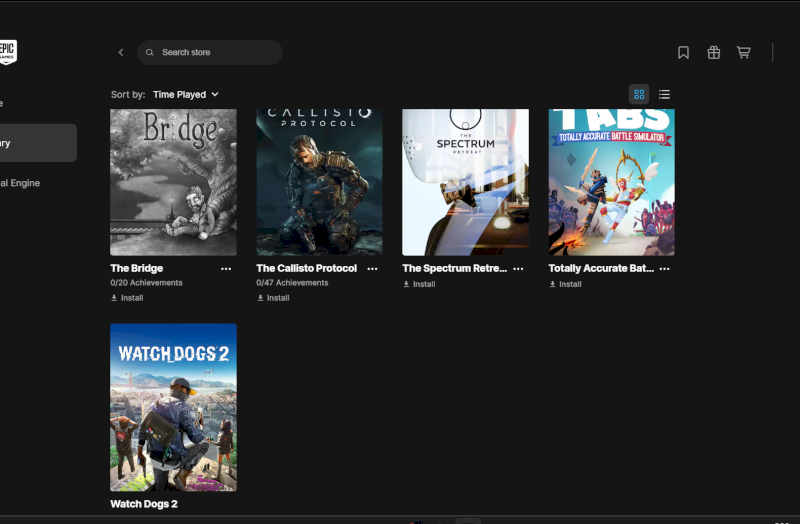Install The Callisto Protocol
800x524 pixels.
[x=273, y=298]
